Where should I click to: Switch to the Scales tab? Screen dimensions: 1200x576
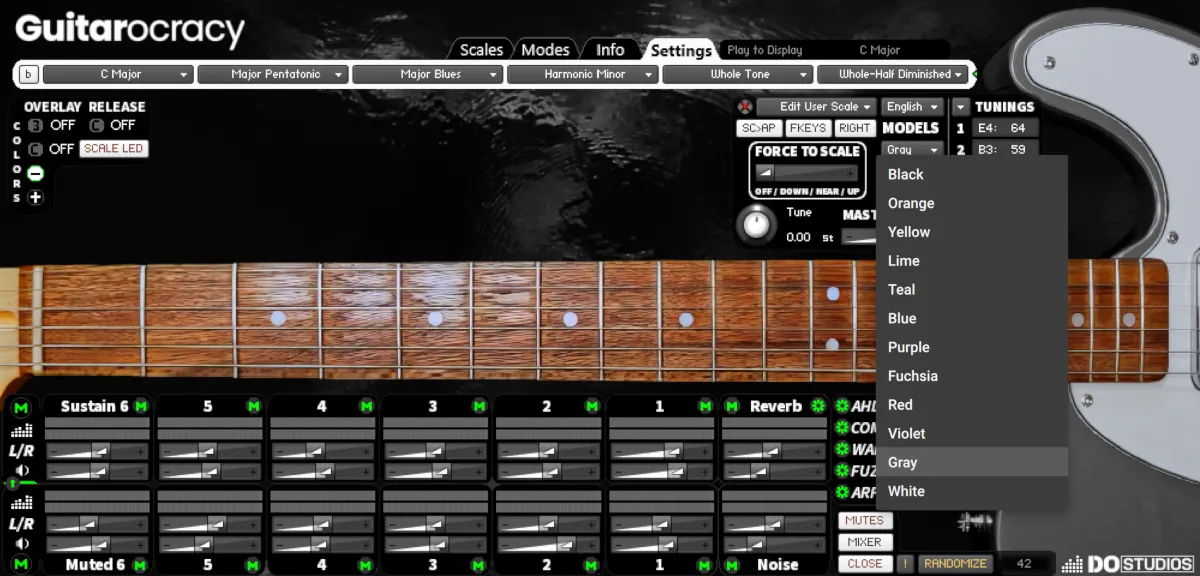(x=481, y=50)
